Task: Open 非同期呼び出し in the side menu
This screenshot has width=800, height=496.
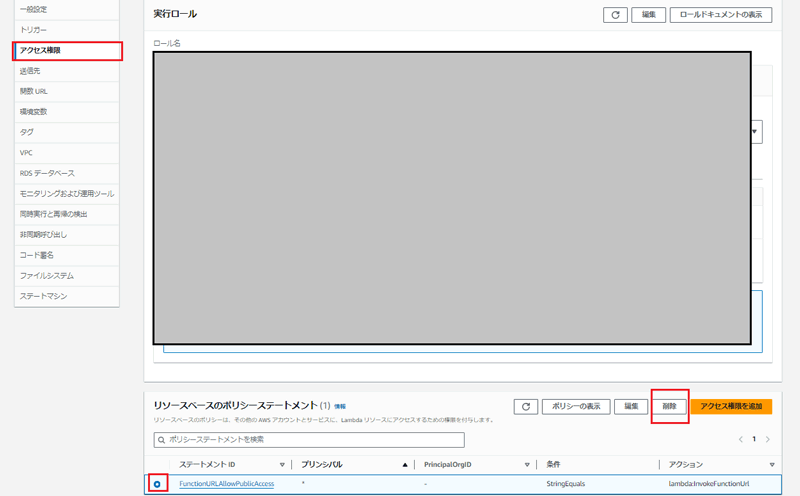Action: pos(67,234)
